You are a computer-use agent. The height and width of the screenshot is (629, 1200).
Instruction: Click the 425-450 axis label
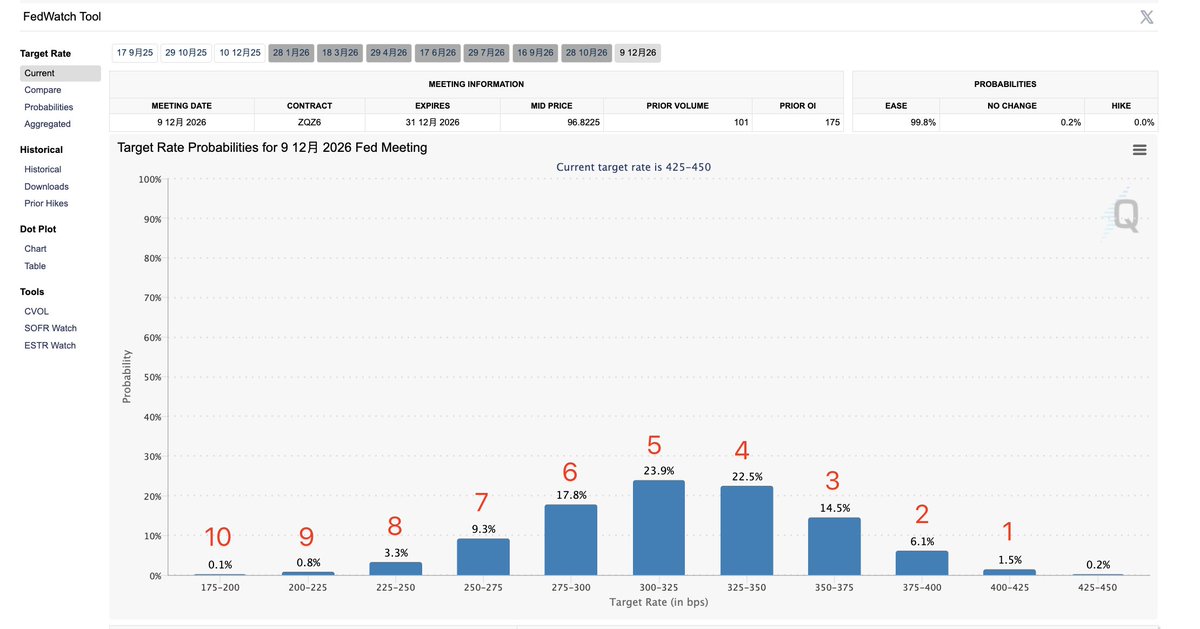click(x=1098, y=588)
